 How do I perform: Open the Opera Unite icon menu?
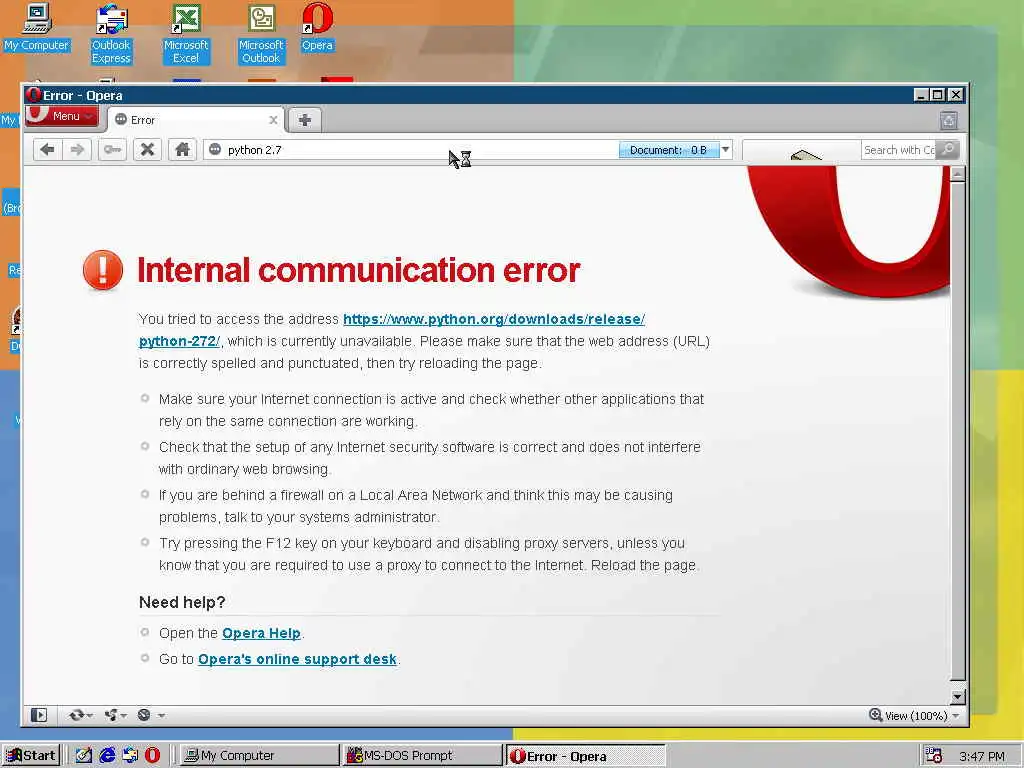[x=115, y=715]
